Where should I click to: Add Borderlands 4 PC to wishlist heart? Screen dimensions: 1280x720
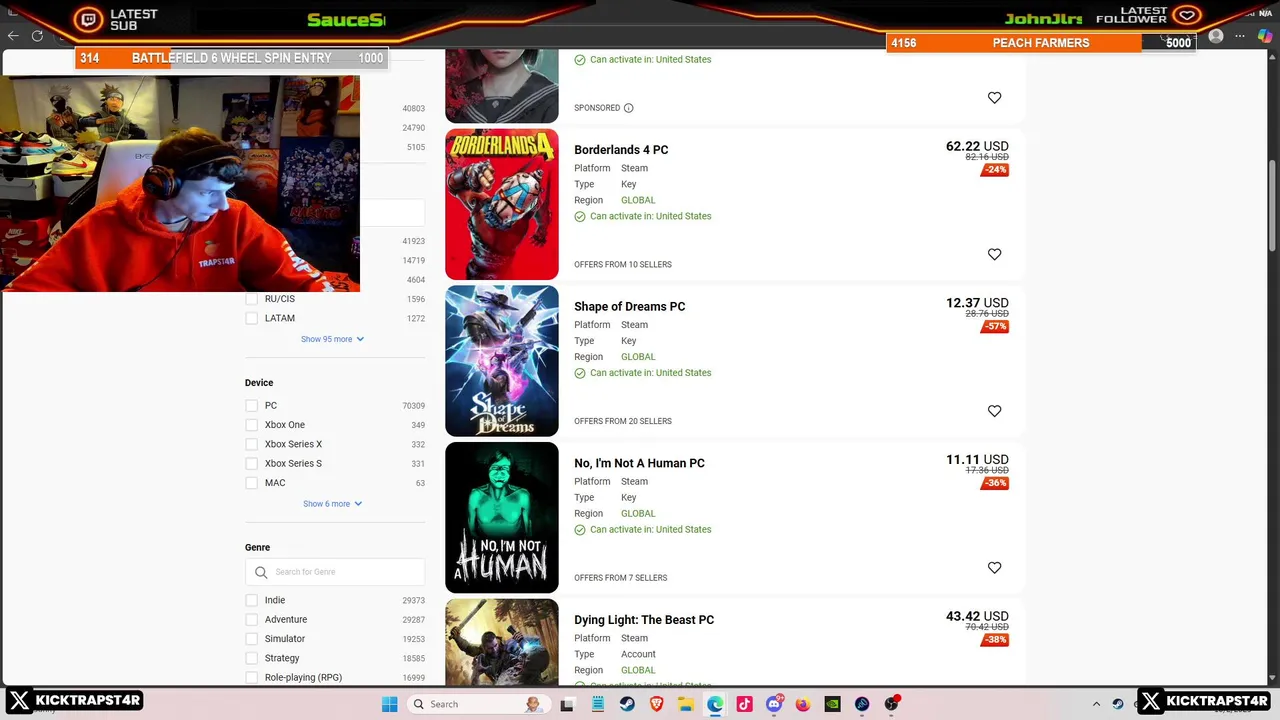pos(994,254)
